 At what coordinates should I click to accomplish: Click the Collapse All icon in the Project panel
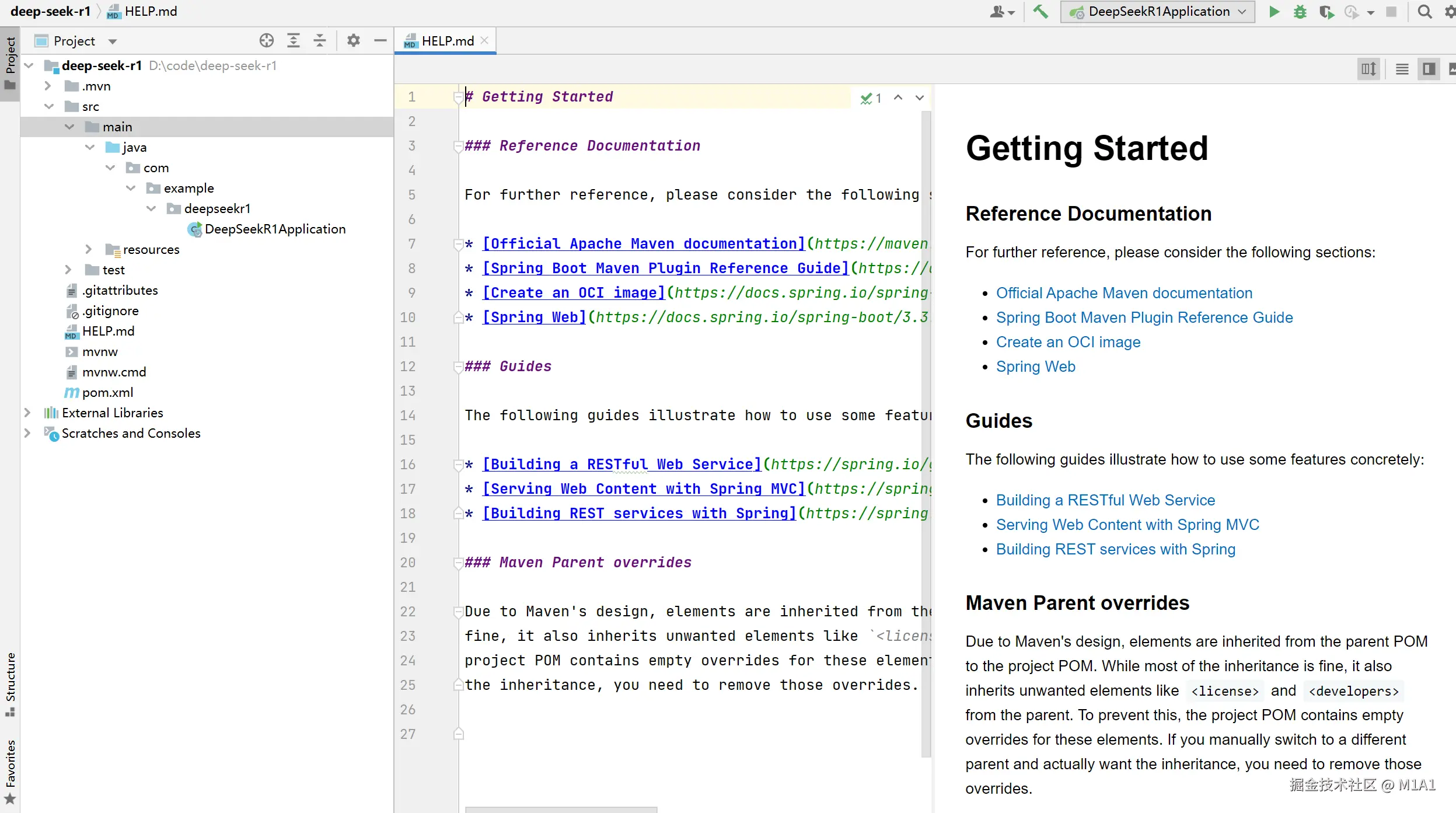[320, 40]
